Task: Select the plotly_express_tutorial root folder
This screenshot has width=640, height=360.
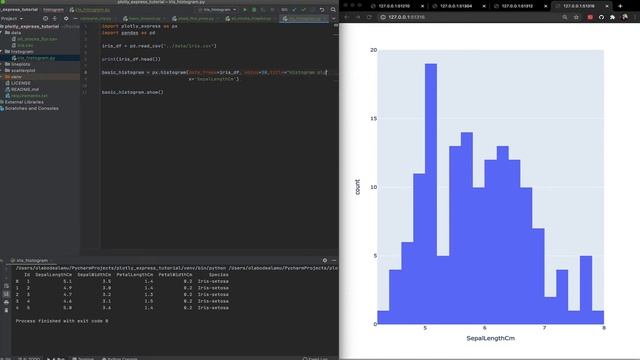Action: tap(31, 26)
